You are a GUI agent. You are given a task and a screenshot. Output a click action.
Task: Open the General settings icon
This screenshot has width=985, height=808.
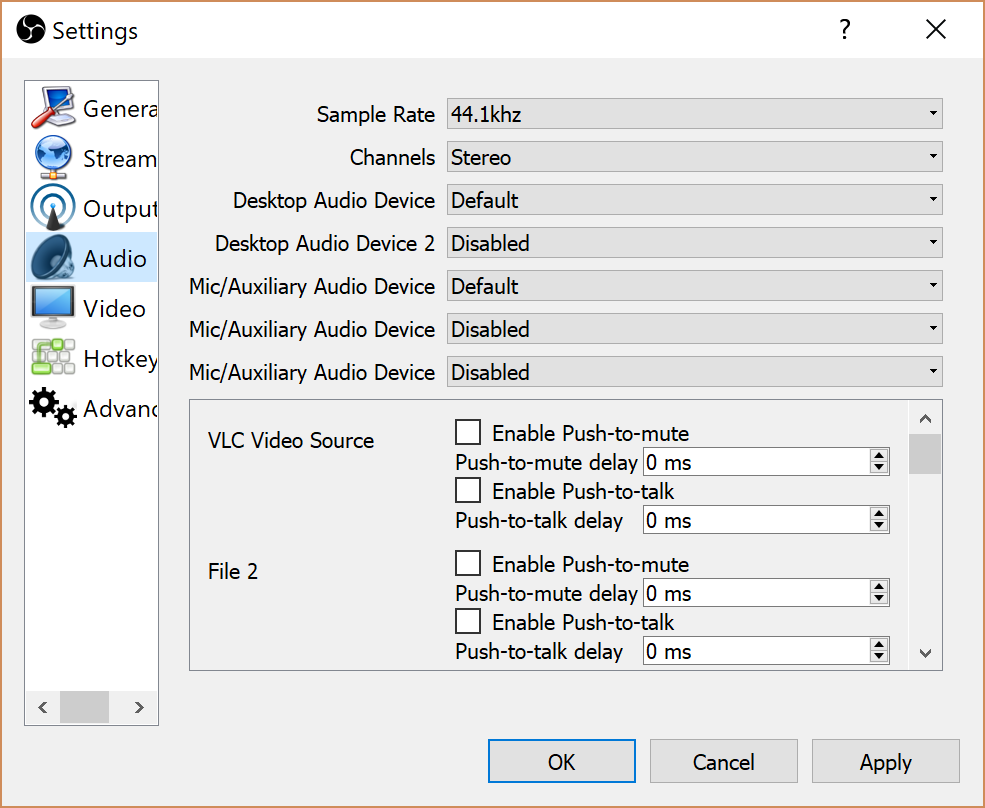coord(54,108)
